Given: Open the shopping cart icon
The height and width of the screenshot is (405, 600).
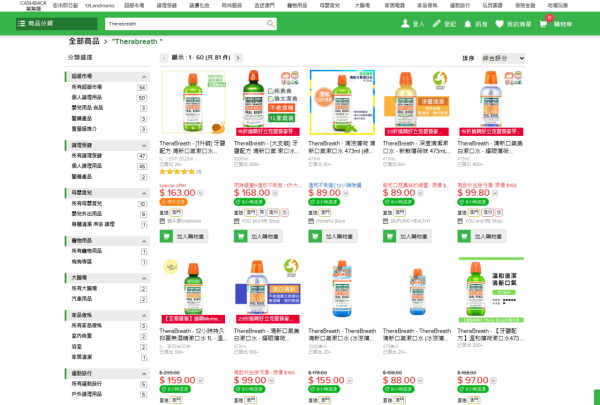Looking at the screenshot, I should 543,24.
